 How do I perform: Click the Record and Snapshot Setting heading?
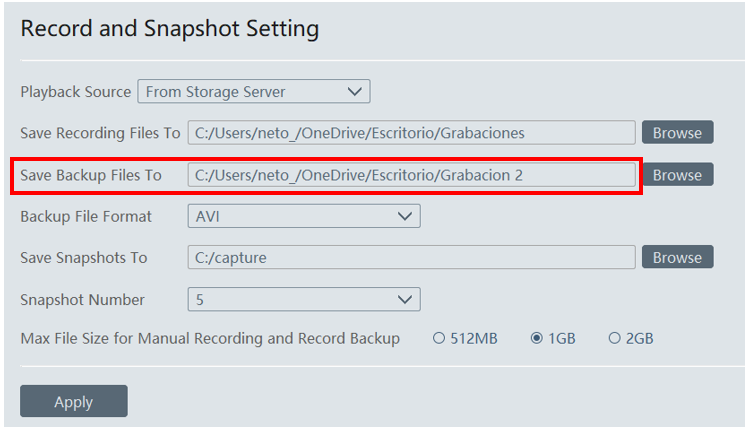pos(170,28)
